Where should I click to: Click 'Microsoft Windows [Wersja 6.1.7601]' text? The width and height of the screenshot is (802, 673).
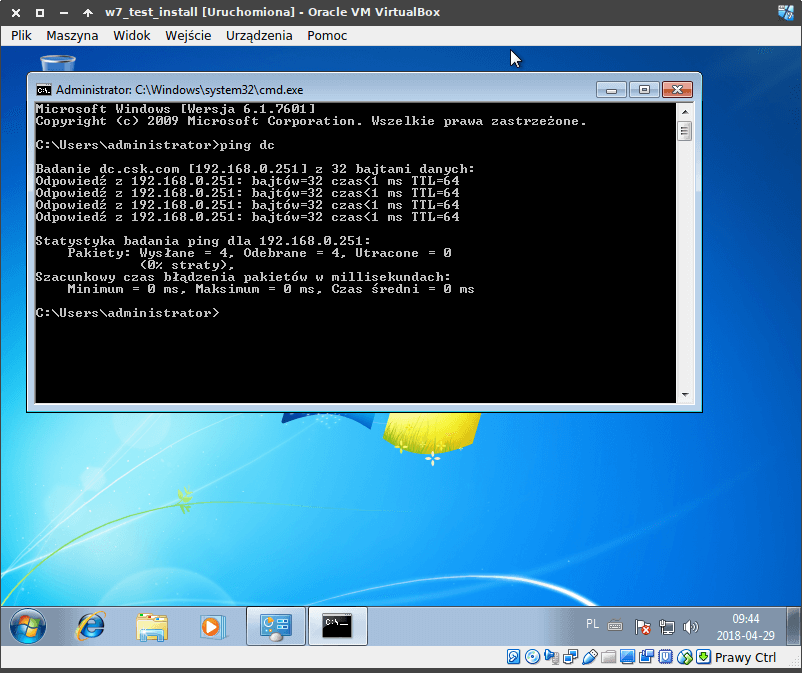pyautogui.click(x=175, y=109)
